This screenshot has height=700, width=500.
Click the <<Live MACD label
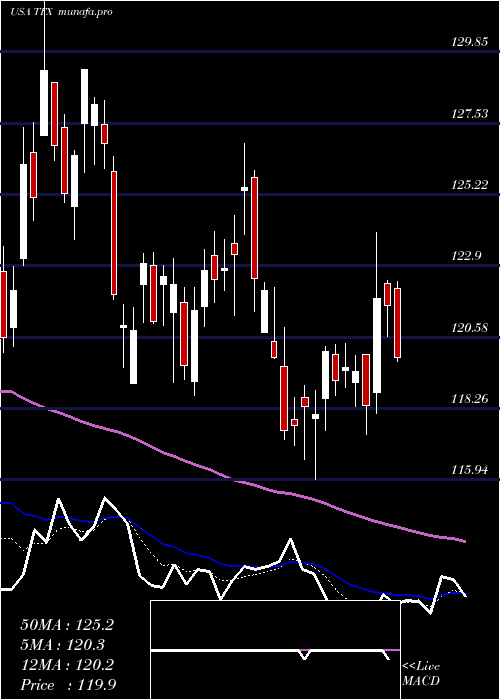421,674
